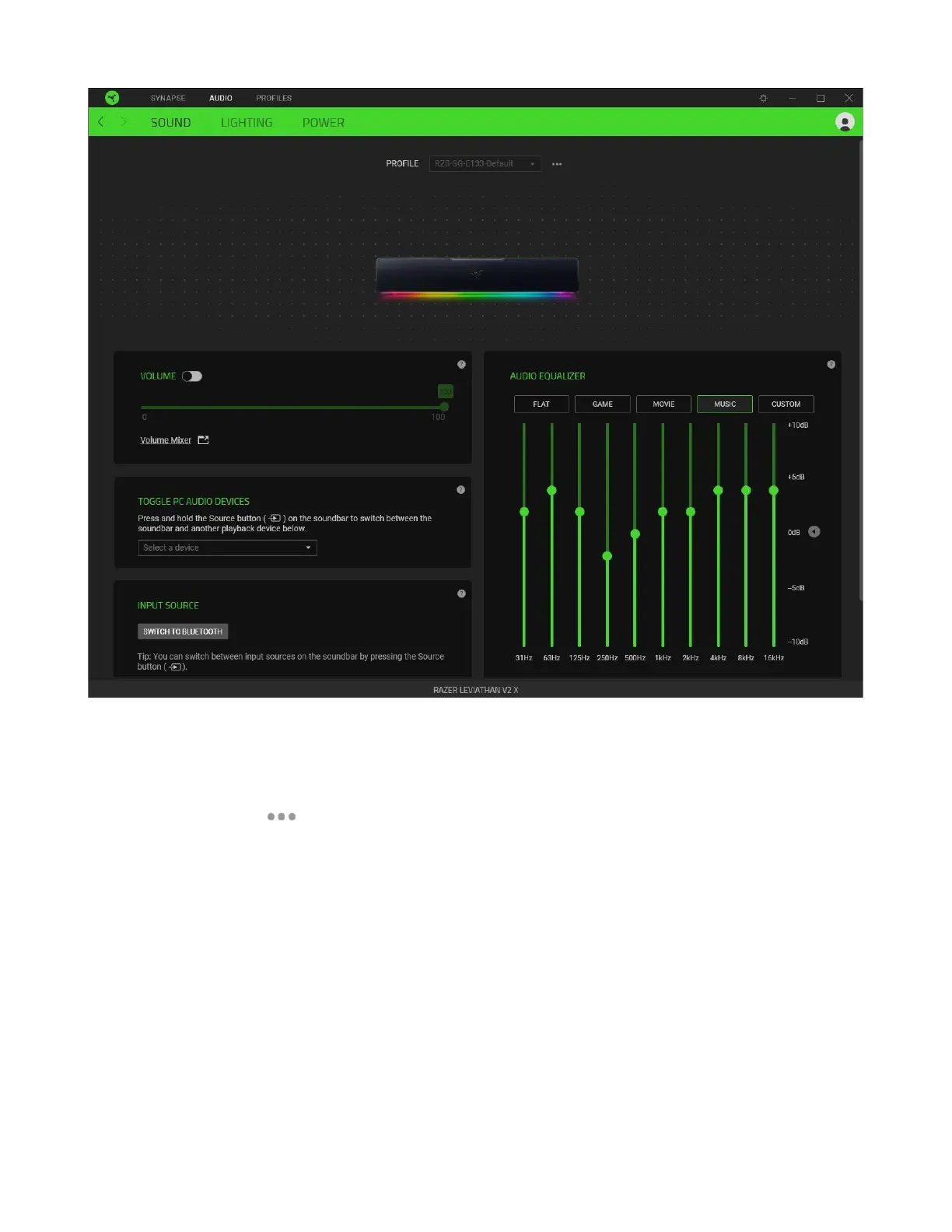Close the Synapse window
The image size is (952, 1232).
pyautogui.click(x=849, y=98)
